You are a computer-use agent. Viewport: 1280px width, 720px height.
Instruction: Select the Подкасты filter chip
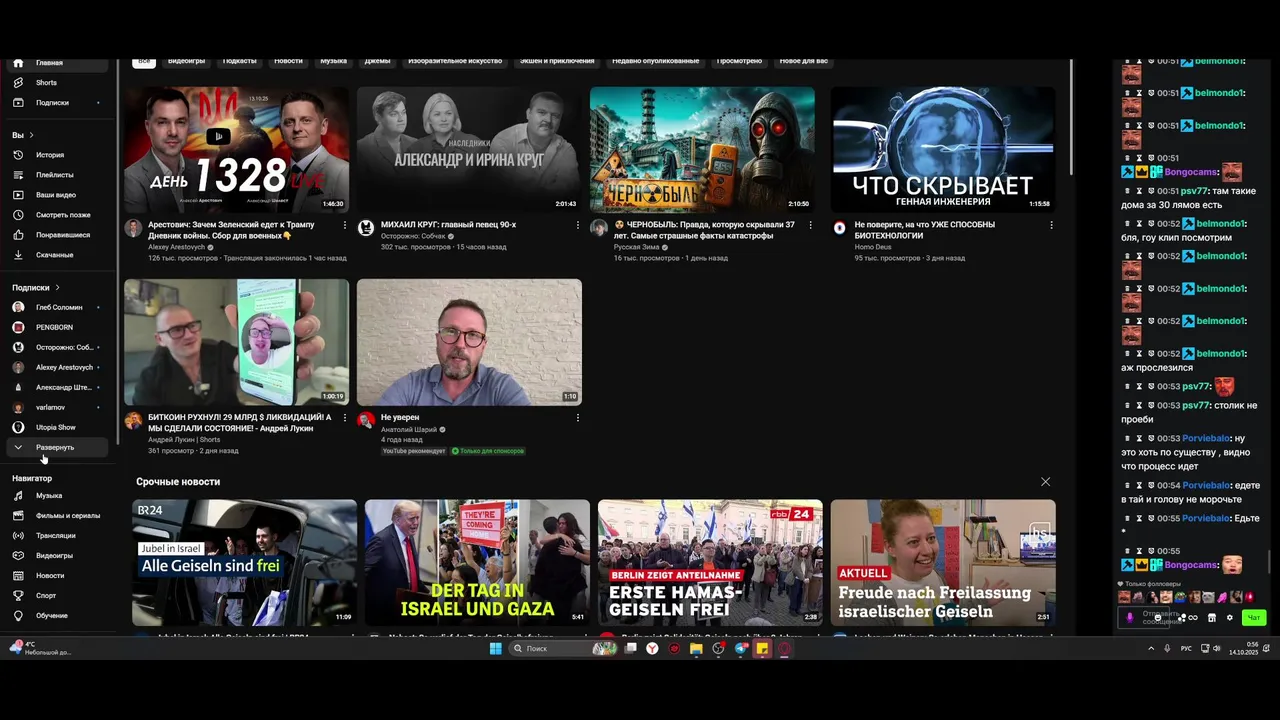(240, 61)
